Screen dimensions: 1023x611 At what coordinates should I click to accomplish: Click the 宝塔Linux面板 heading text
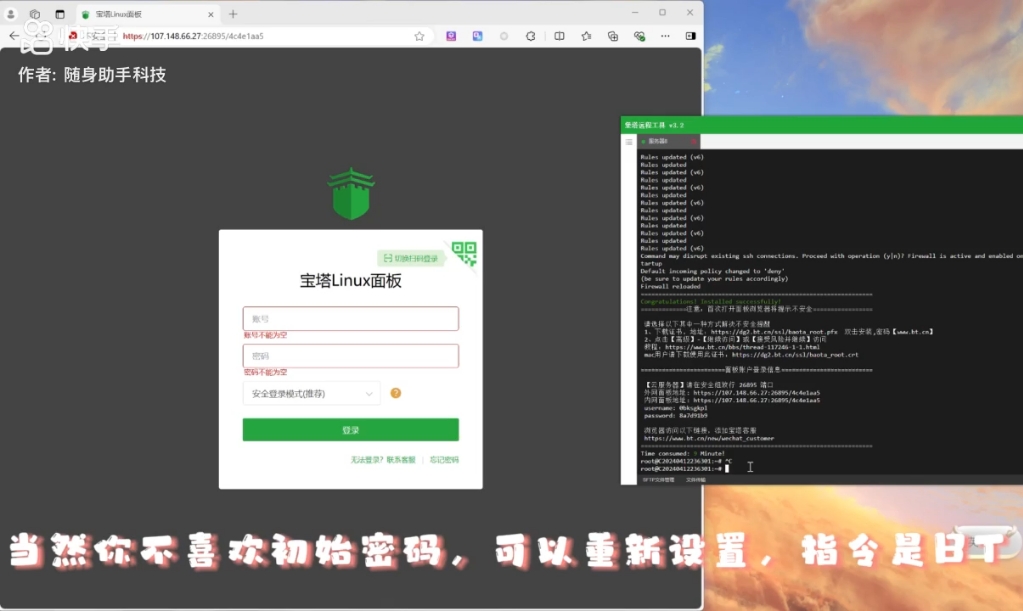[350, 280]
